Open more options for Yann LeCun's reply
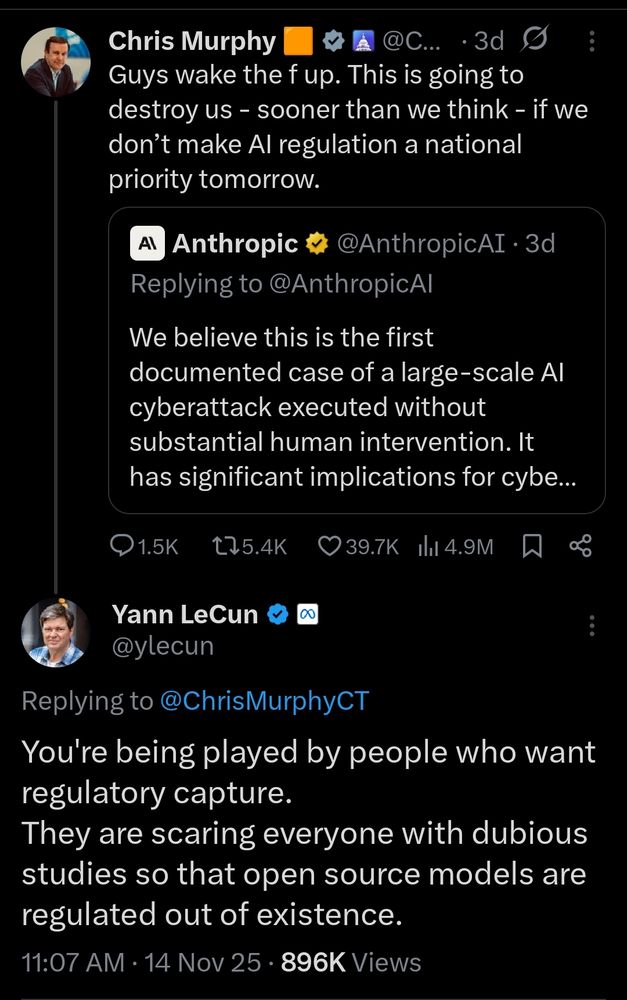 click(x=592, y=626)
